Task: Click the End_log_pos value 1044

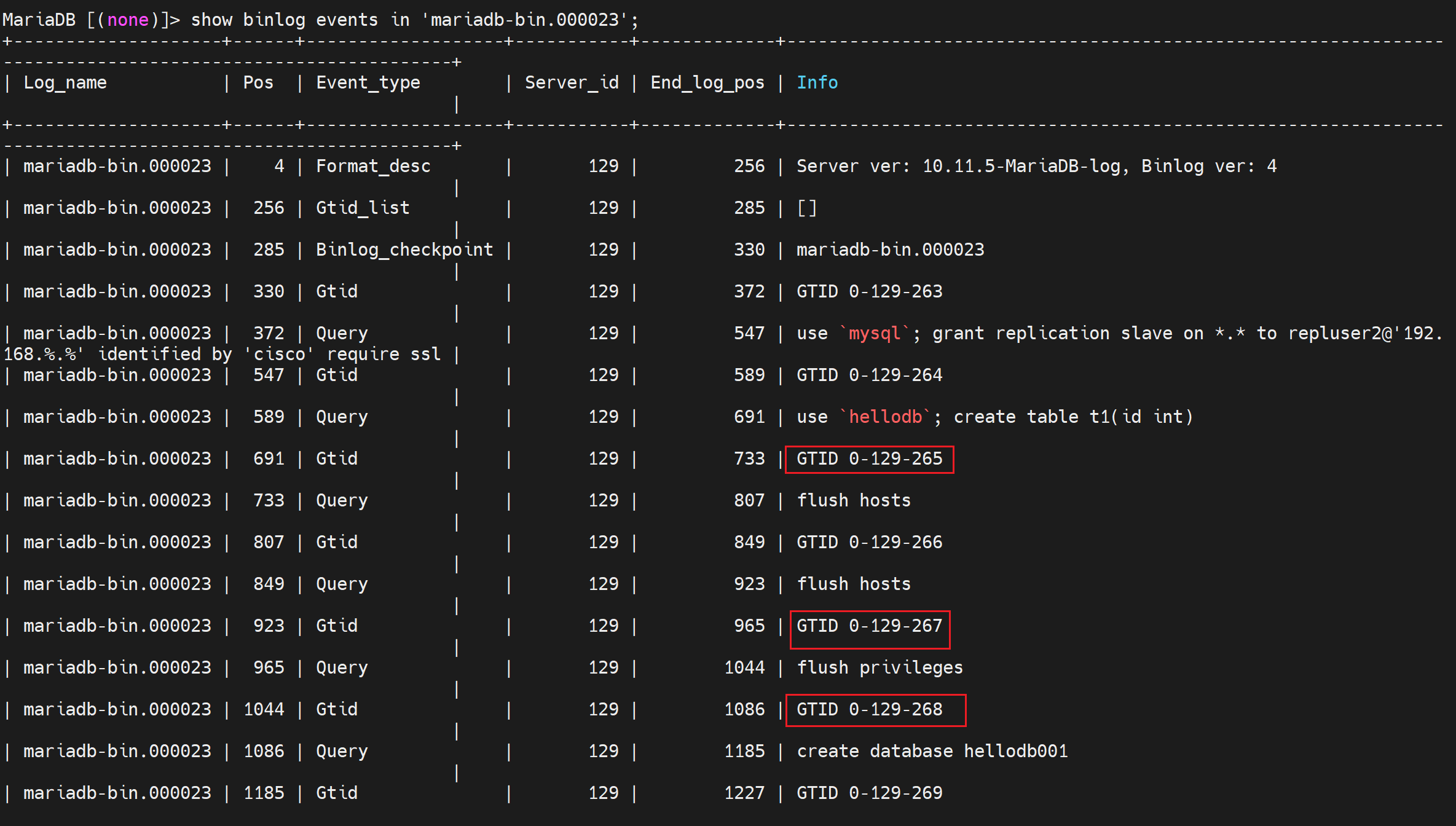Action: 744,668
